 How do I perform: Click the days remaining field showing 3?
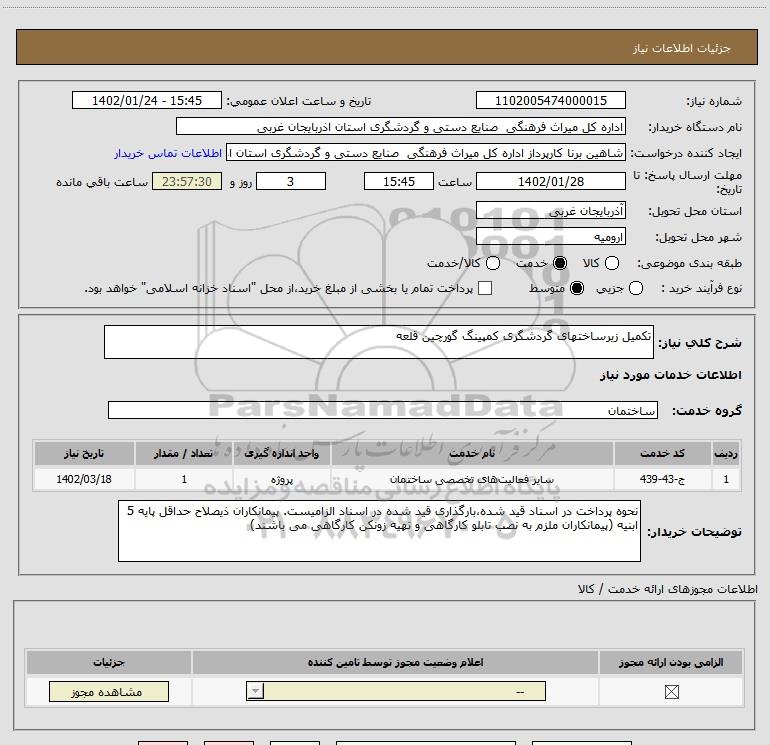291,182
